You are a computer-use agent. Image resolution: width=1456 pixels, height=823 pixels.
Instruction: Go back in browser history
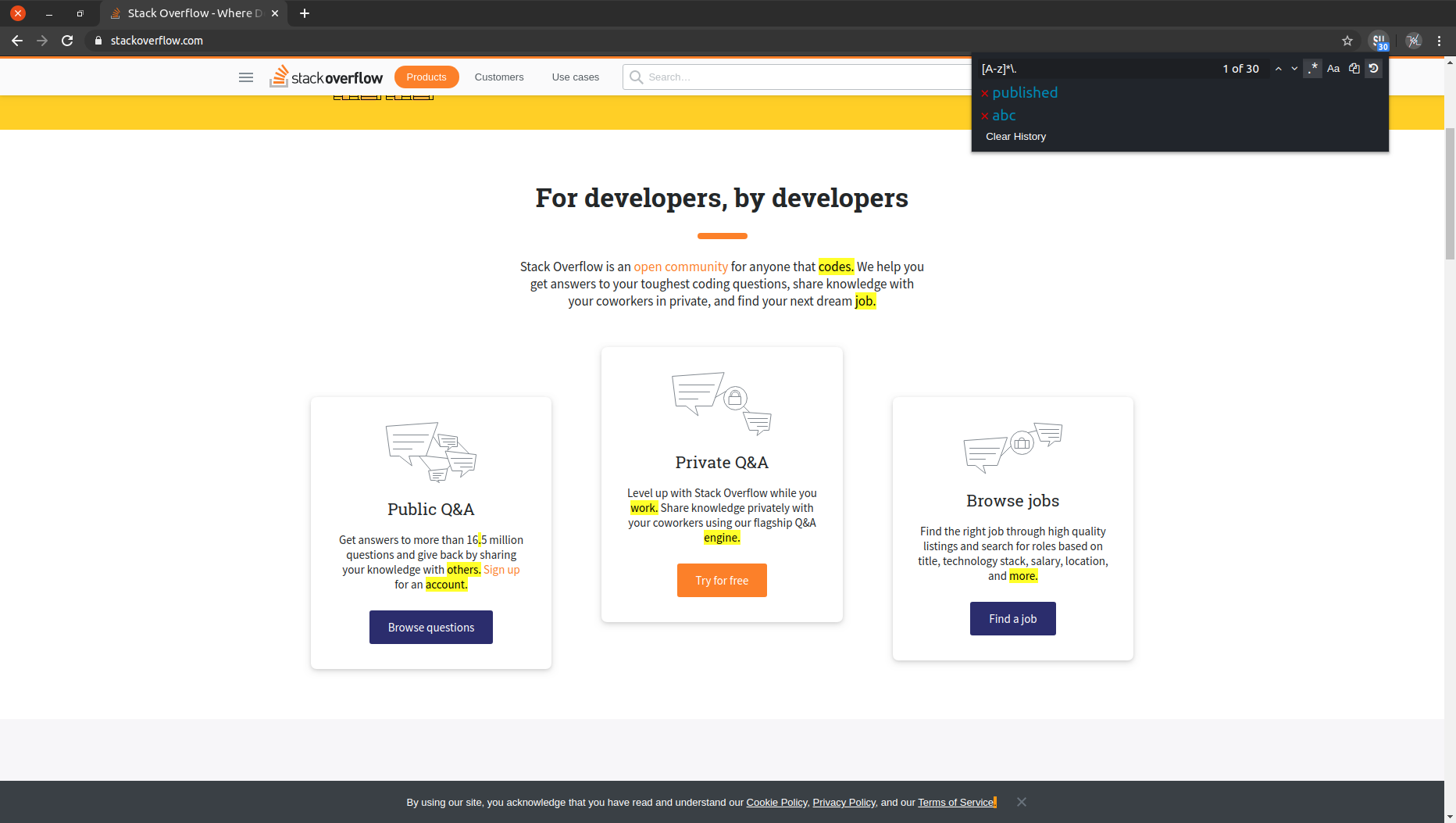(x=17, y=41)
